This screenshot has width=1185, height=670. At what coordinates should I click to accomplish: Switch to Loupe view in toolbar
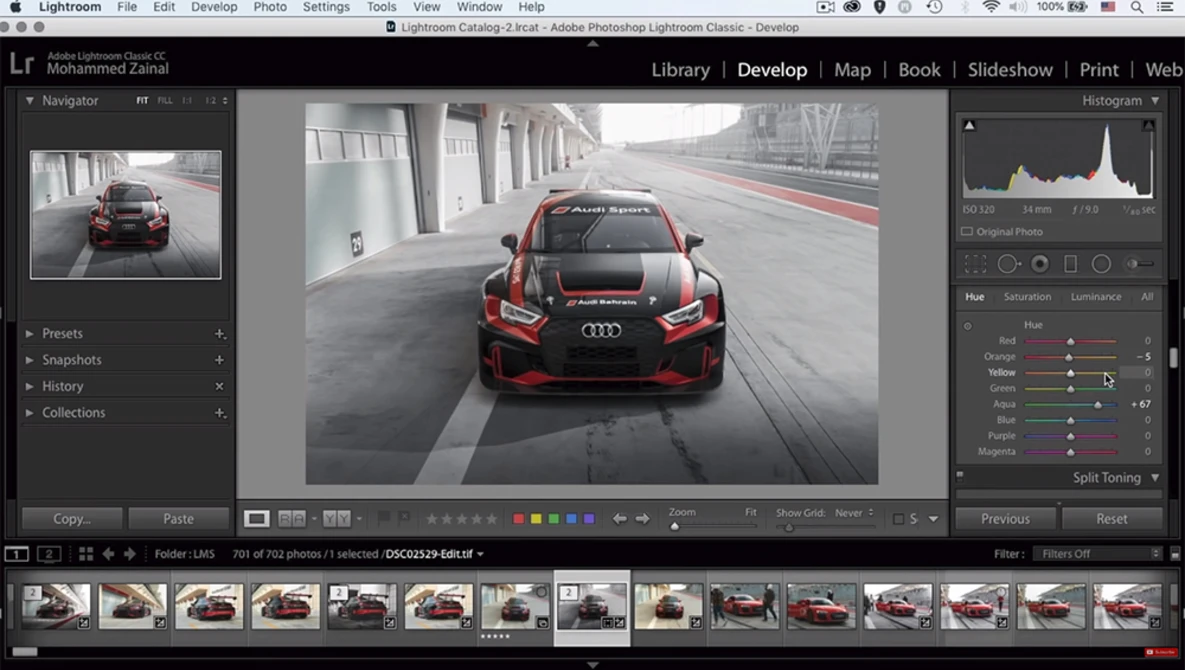(256, 519)
